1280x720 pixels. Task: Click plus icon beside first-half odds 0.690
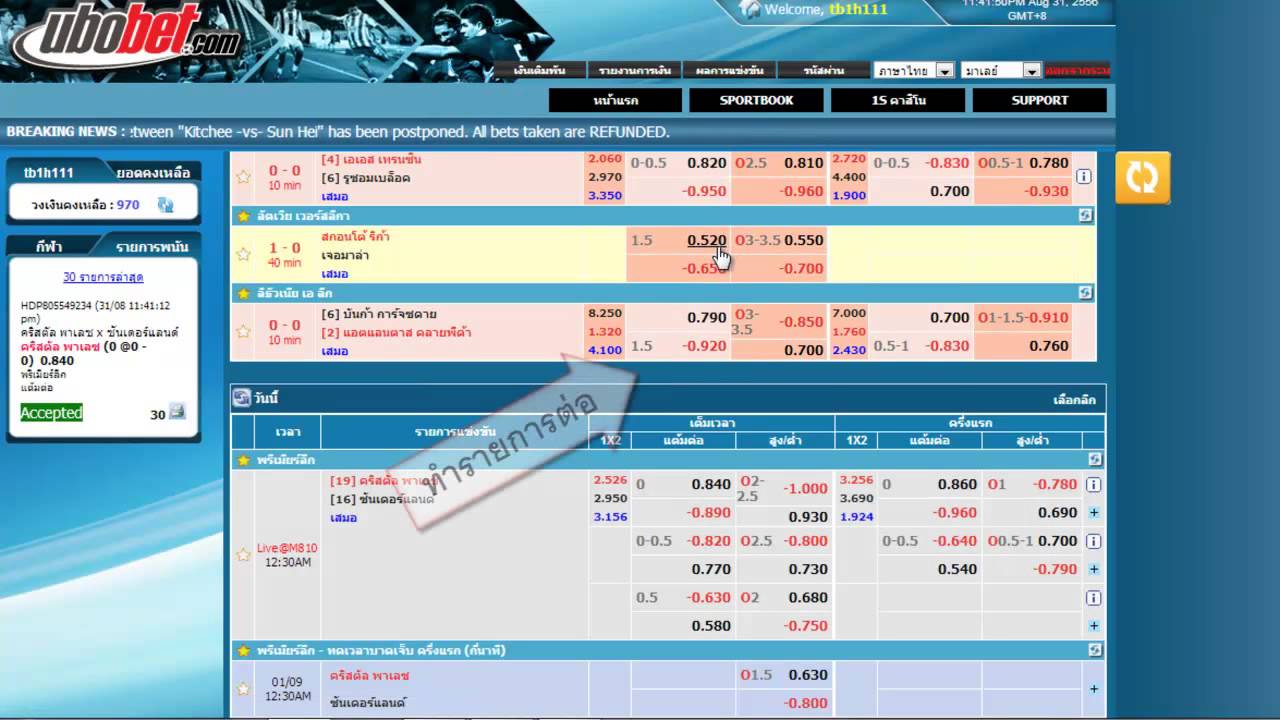[1093, 513]
